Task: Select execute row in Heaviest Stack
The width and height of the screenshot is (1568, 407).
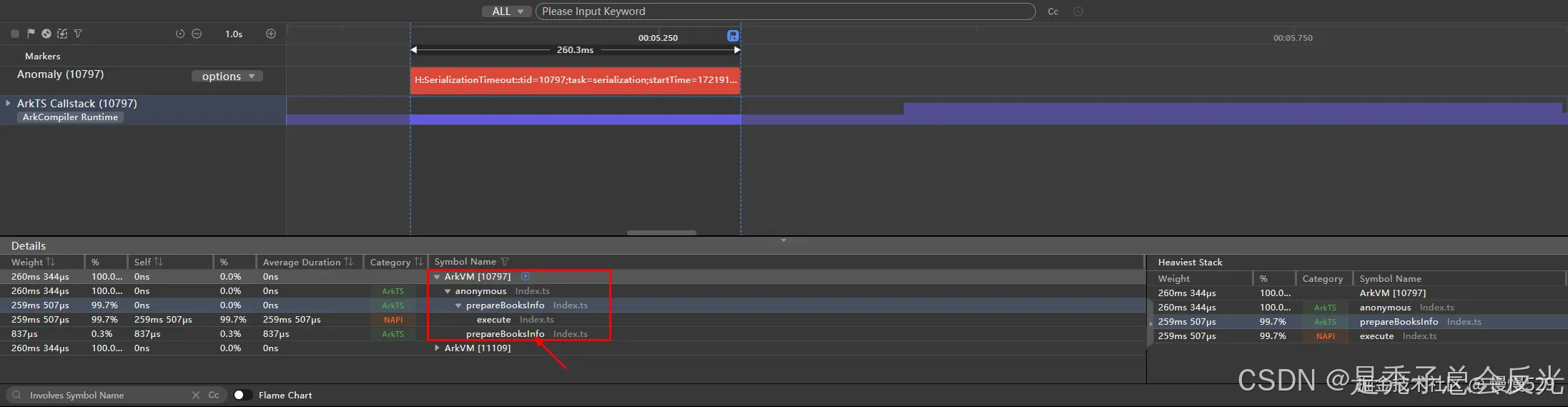Action: 1359,336
